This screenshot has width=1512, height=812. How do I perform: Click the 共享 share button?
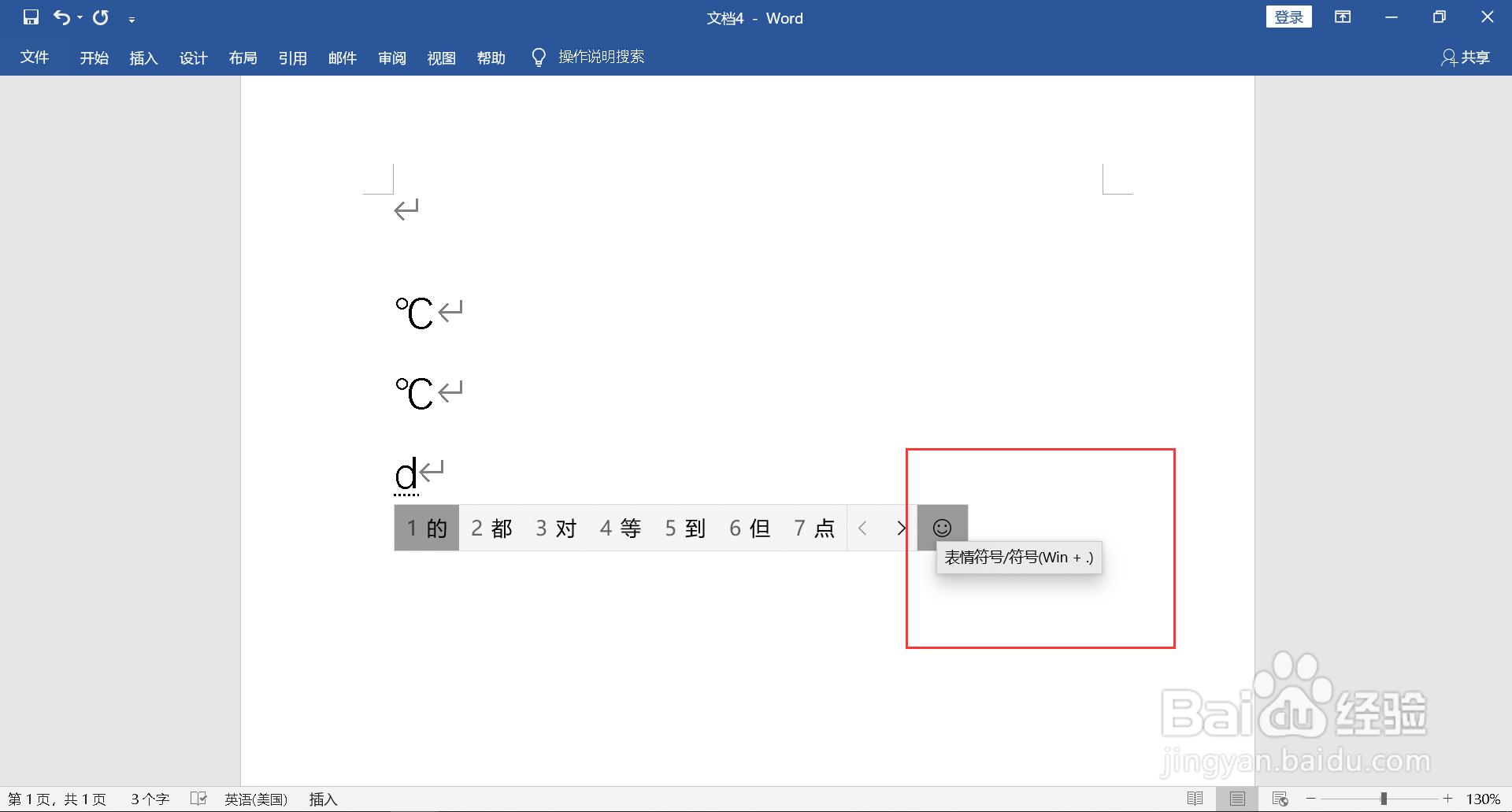pos(1466,57)
